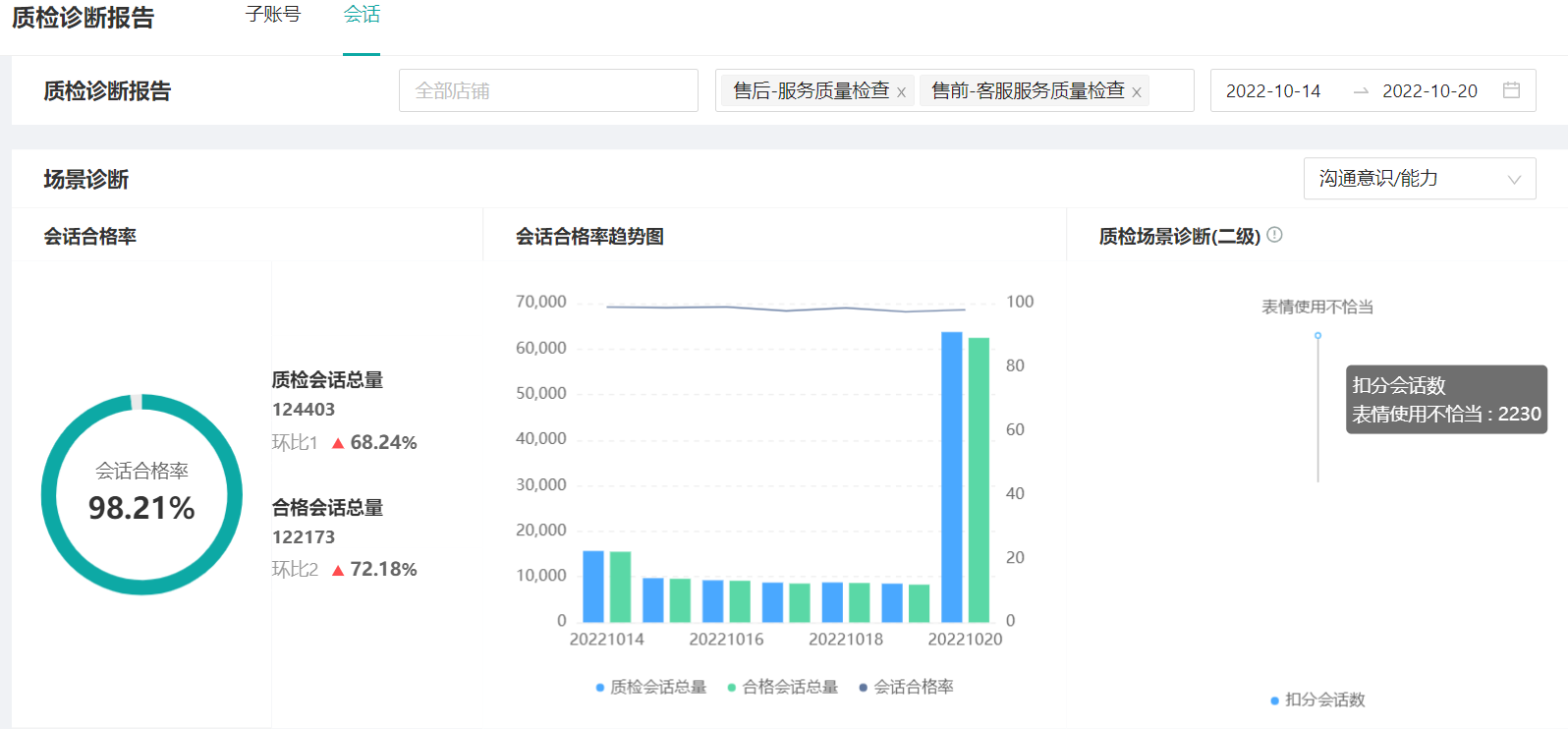This screenshot has height=729, width=1568.
Task: Click the 会话合格率 trend line
Action: [x=786, y=308]
